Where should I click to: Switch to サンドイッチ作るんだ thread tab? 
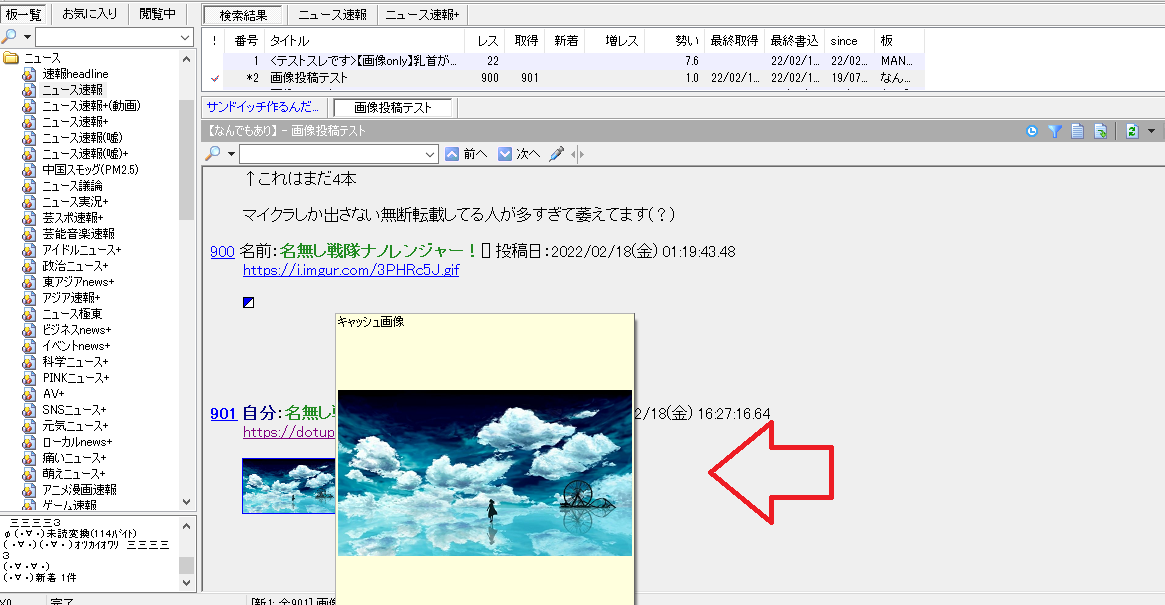[x=263, y=107]
